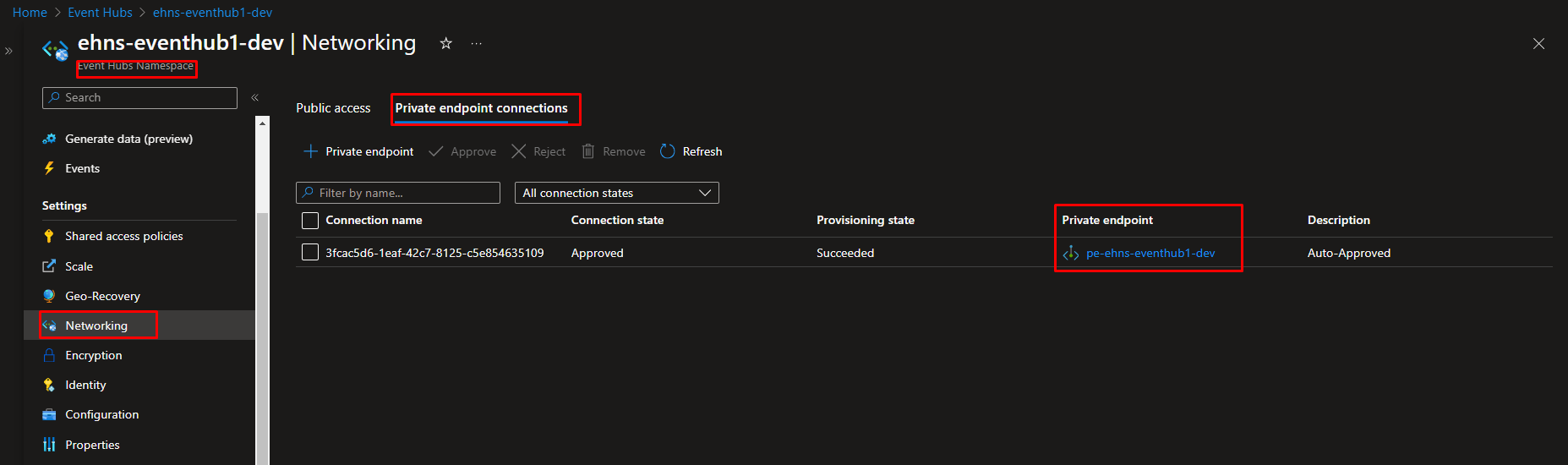1568x465 pixels.
Task: Check the 3fcac5d6 connection row checkbox
Action: point(310,252)
